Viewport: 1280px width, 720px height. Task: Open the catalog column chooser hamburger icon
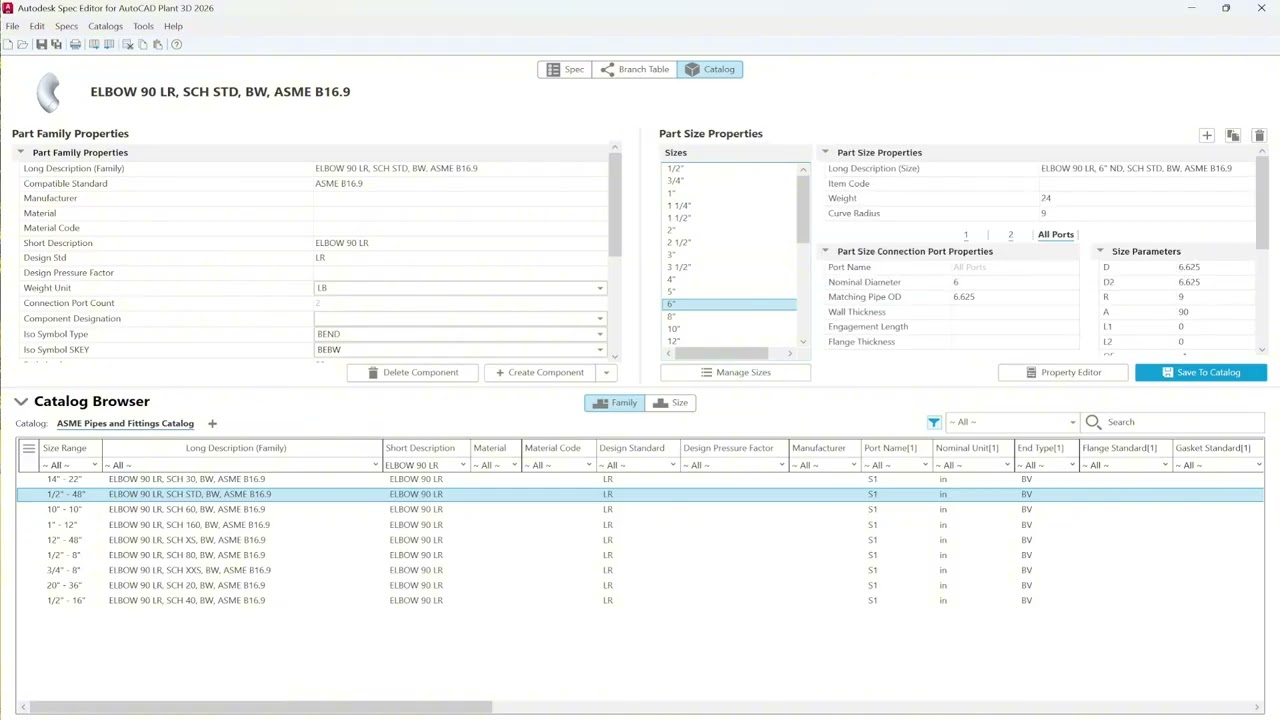[29, 448]
